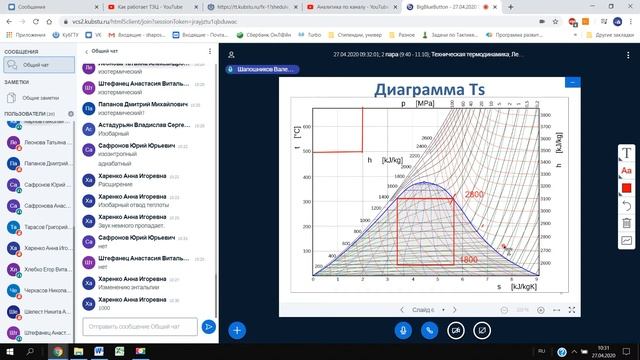This screenshot has height=360, width=640.
Task: Minimize the presentation with blue button
Action: pyautogui.click(x=573, y=82)
